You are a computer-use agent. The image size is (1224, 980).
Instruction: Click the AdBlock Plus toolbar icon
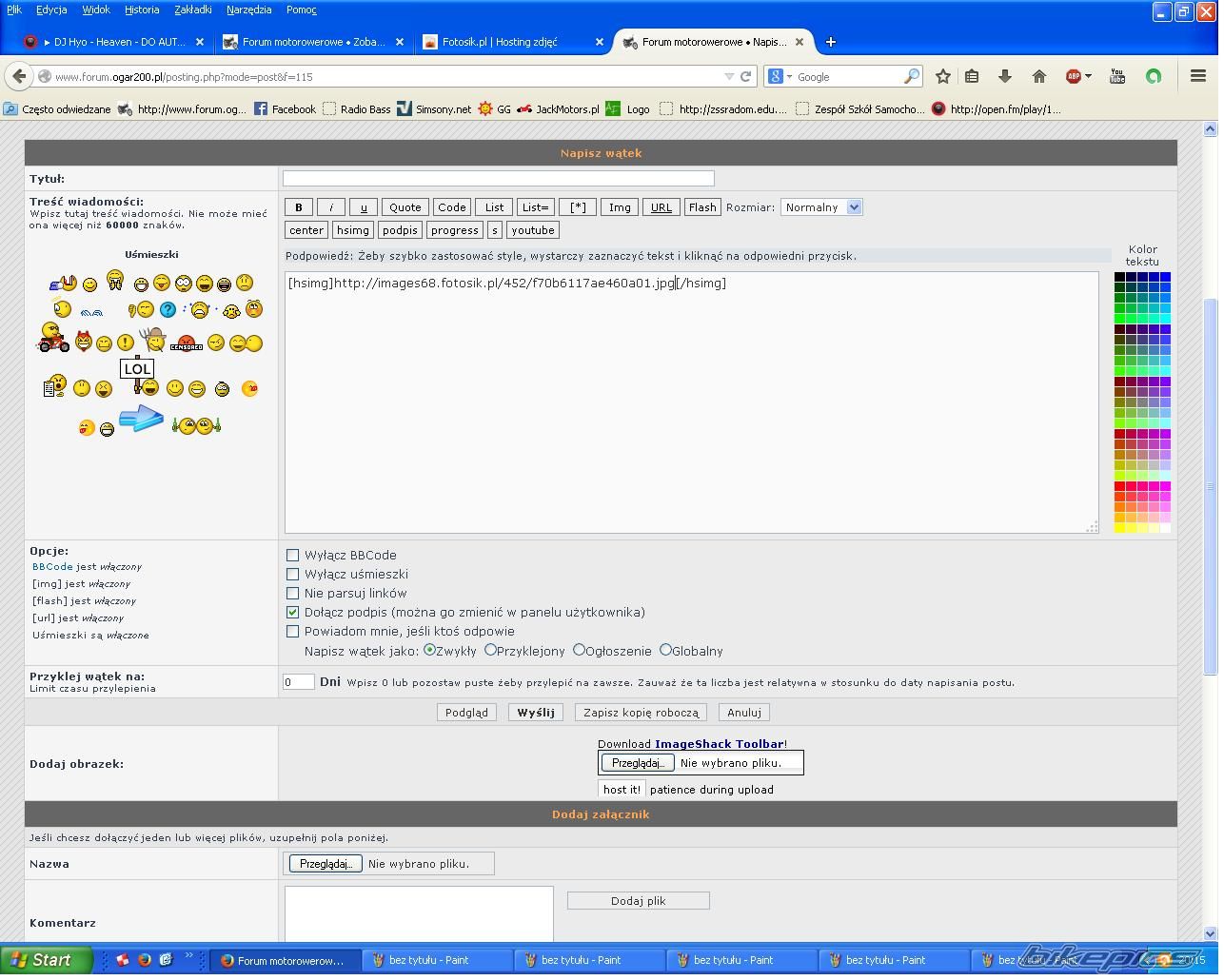1074,76
